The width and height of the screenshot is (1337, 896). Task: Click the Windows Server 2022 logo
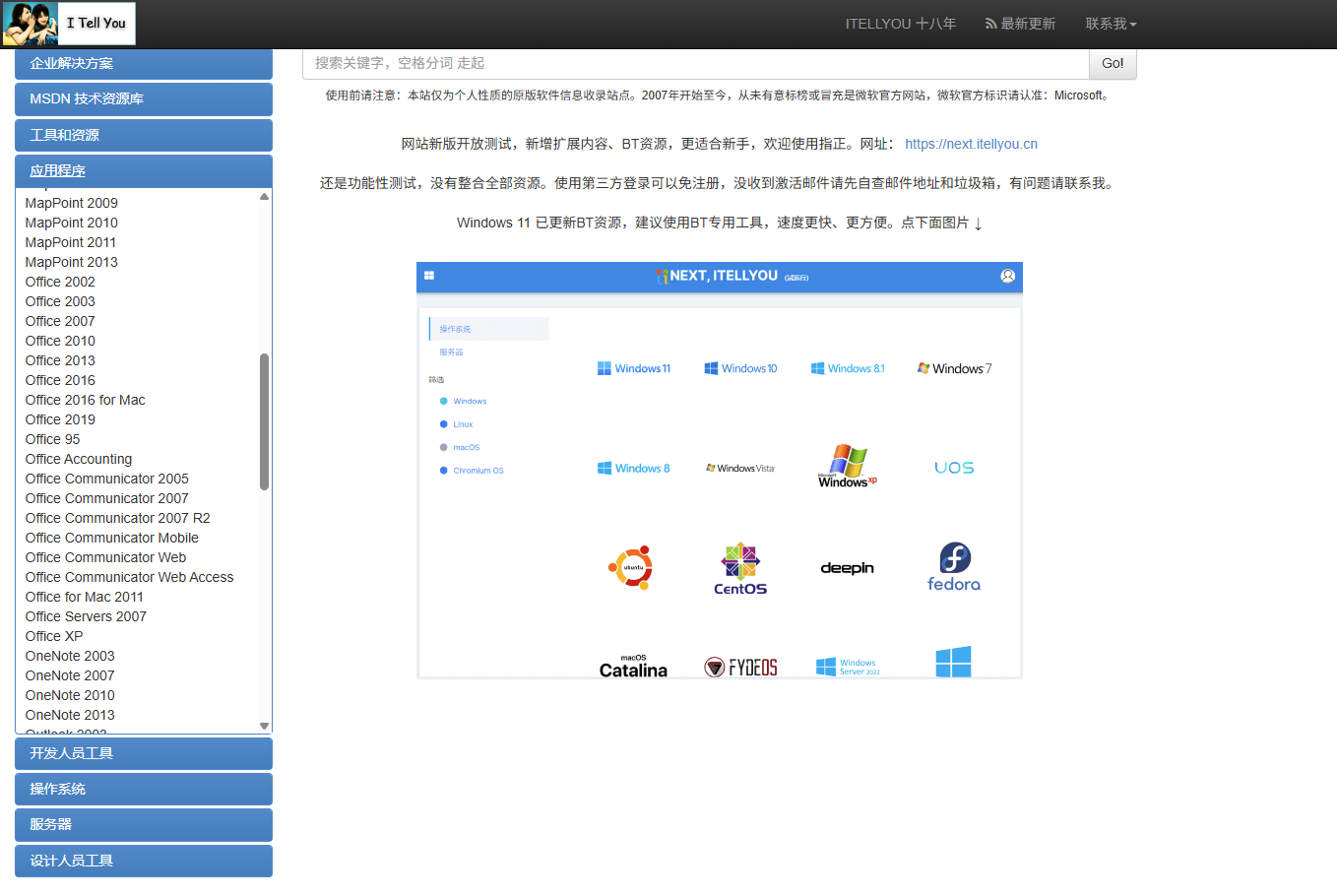coord(848,667)
